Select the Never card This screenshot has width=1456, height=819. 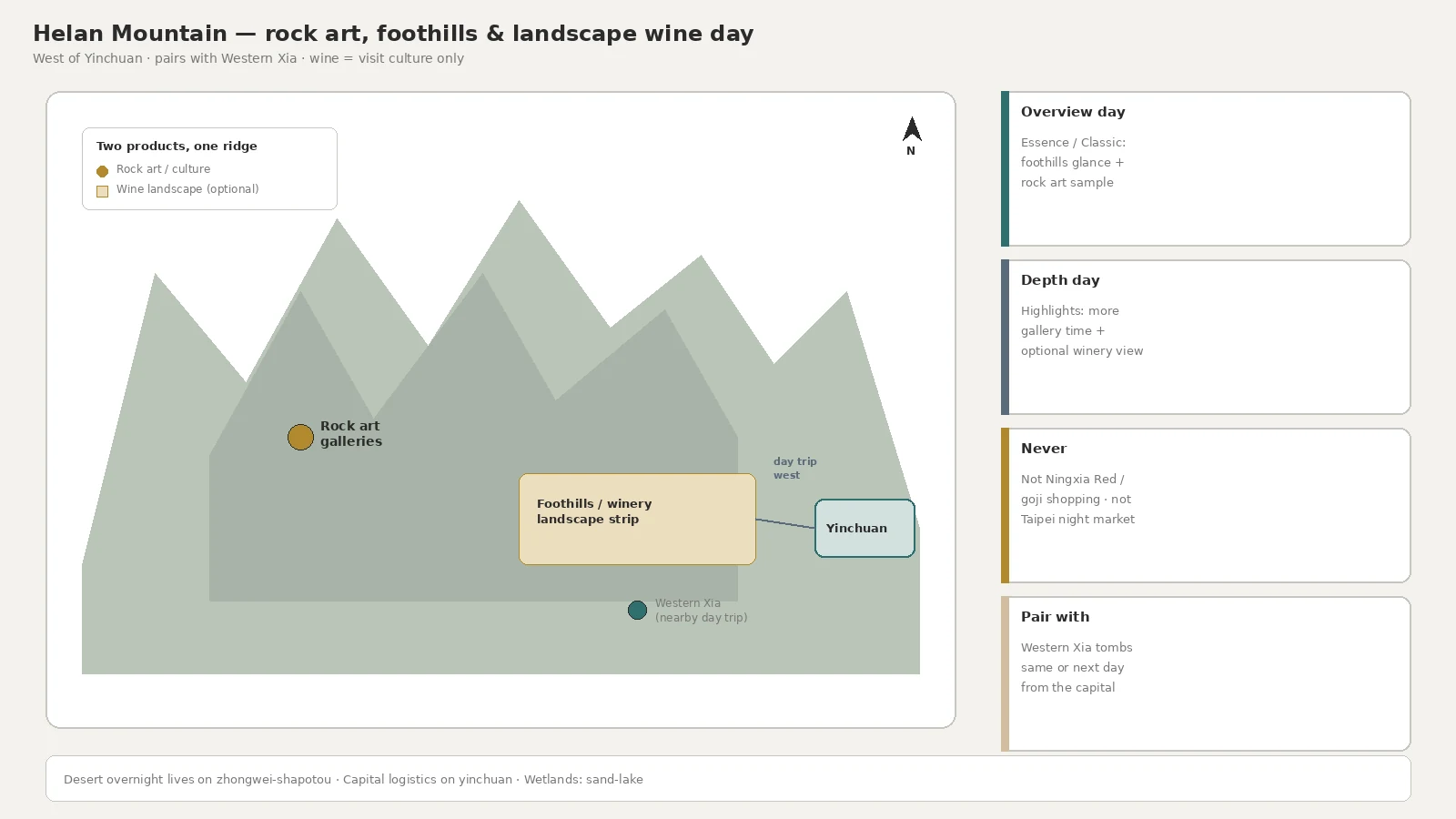click(x=1206, y=505)
